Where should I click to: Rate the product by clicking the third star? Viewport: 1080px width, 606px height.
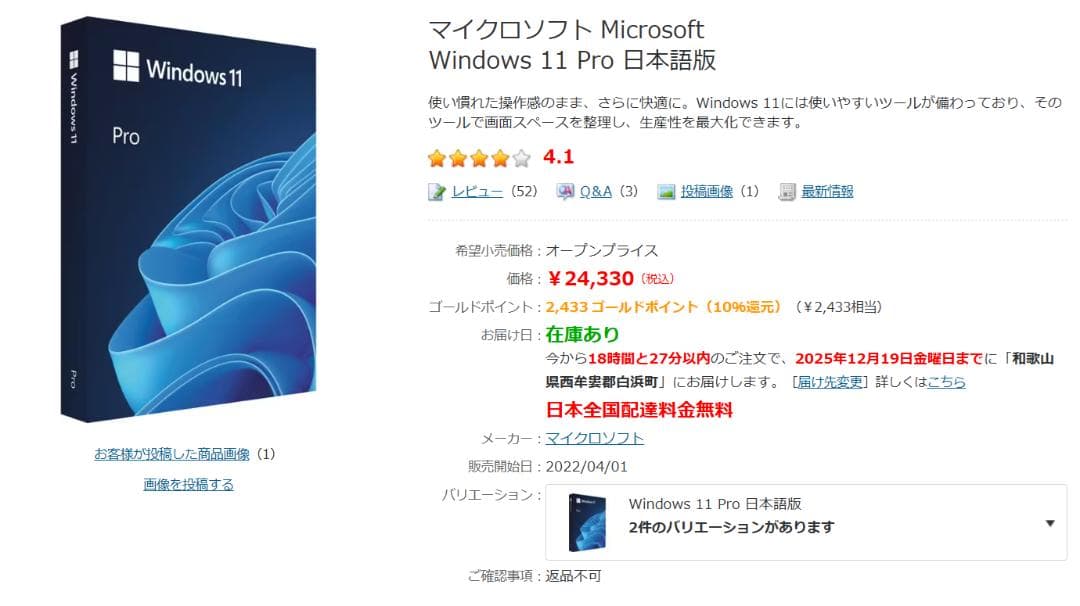tap(478, 158)
